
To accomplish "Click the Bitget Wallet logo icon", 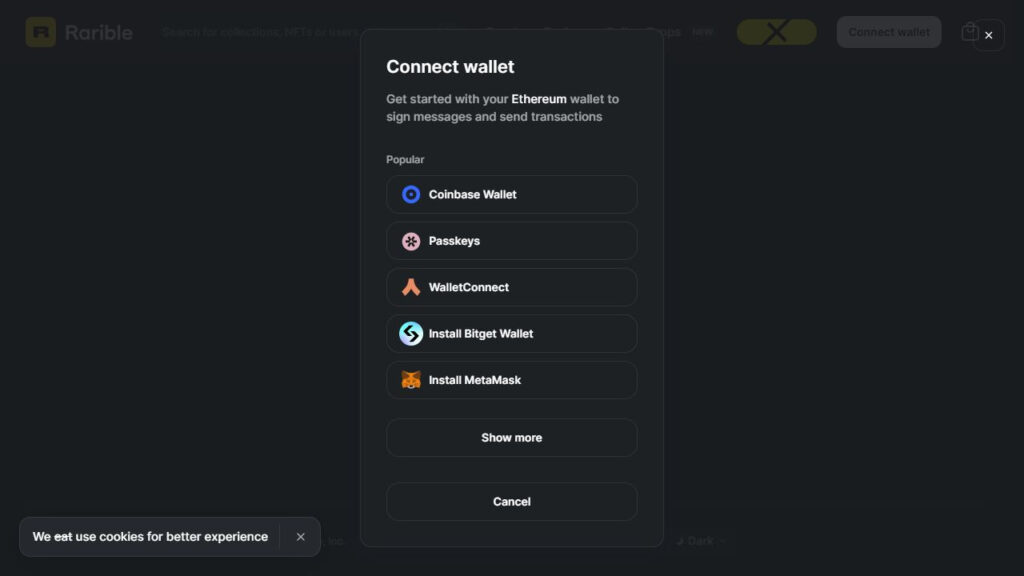I will click(x=411, y=334).
